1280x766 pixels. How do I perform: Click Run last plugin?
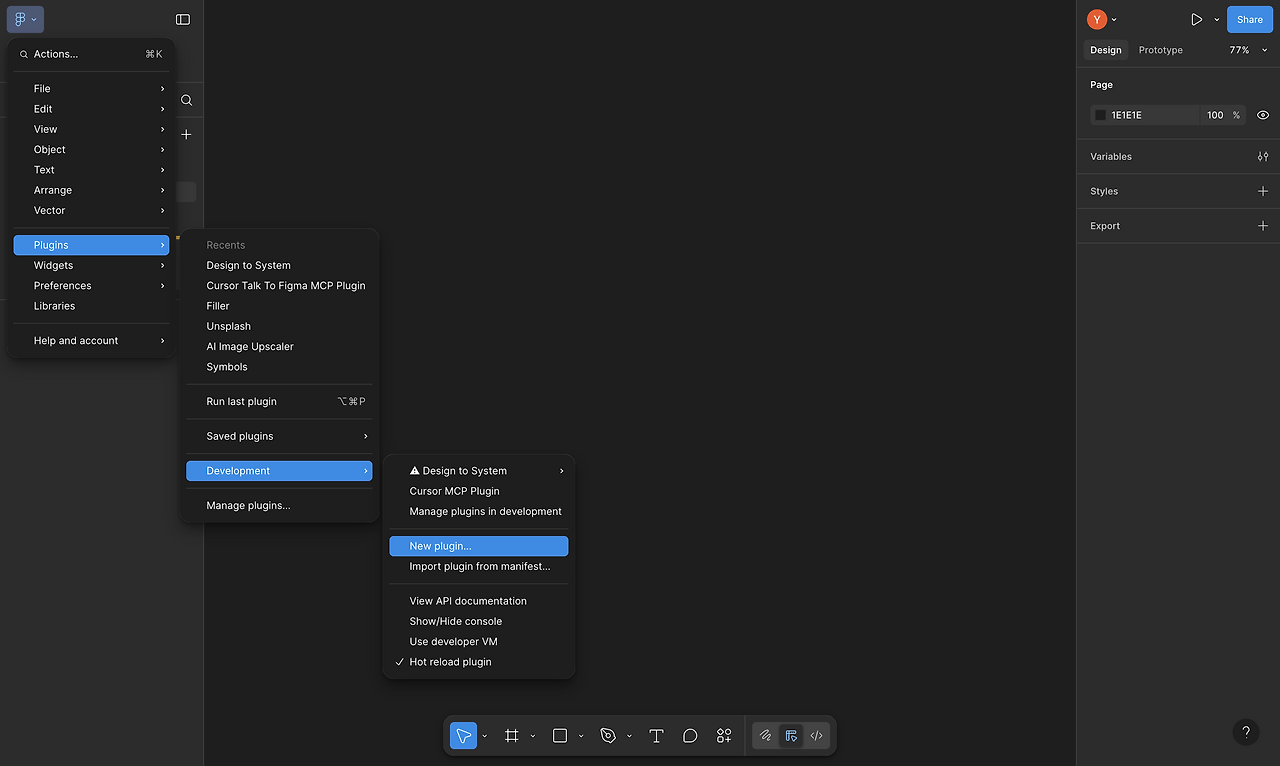coord(279,401)
